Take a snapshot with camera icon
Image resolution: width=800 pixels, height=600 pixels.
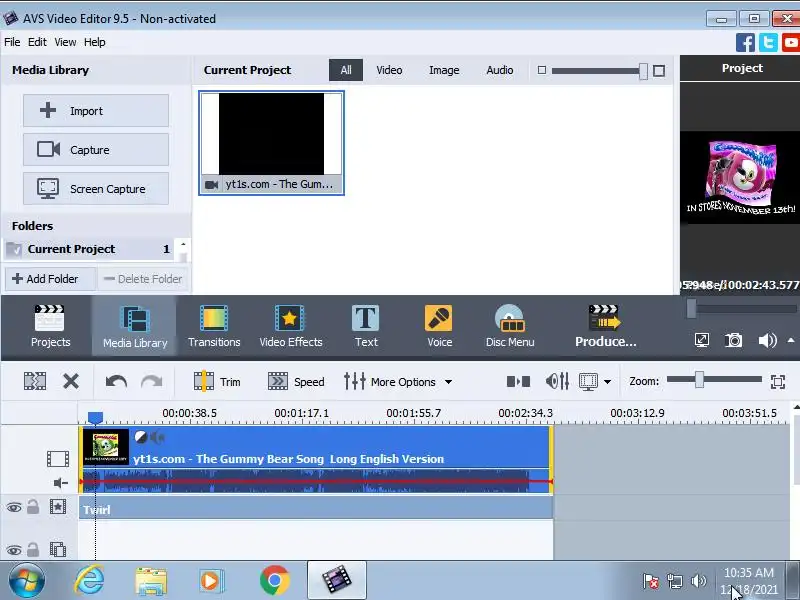click(734, 340)
